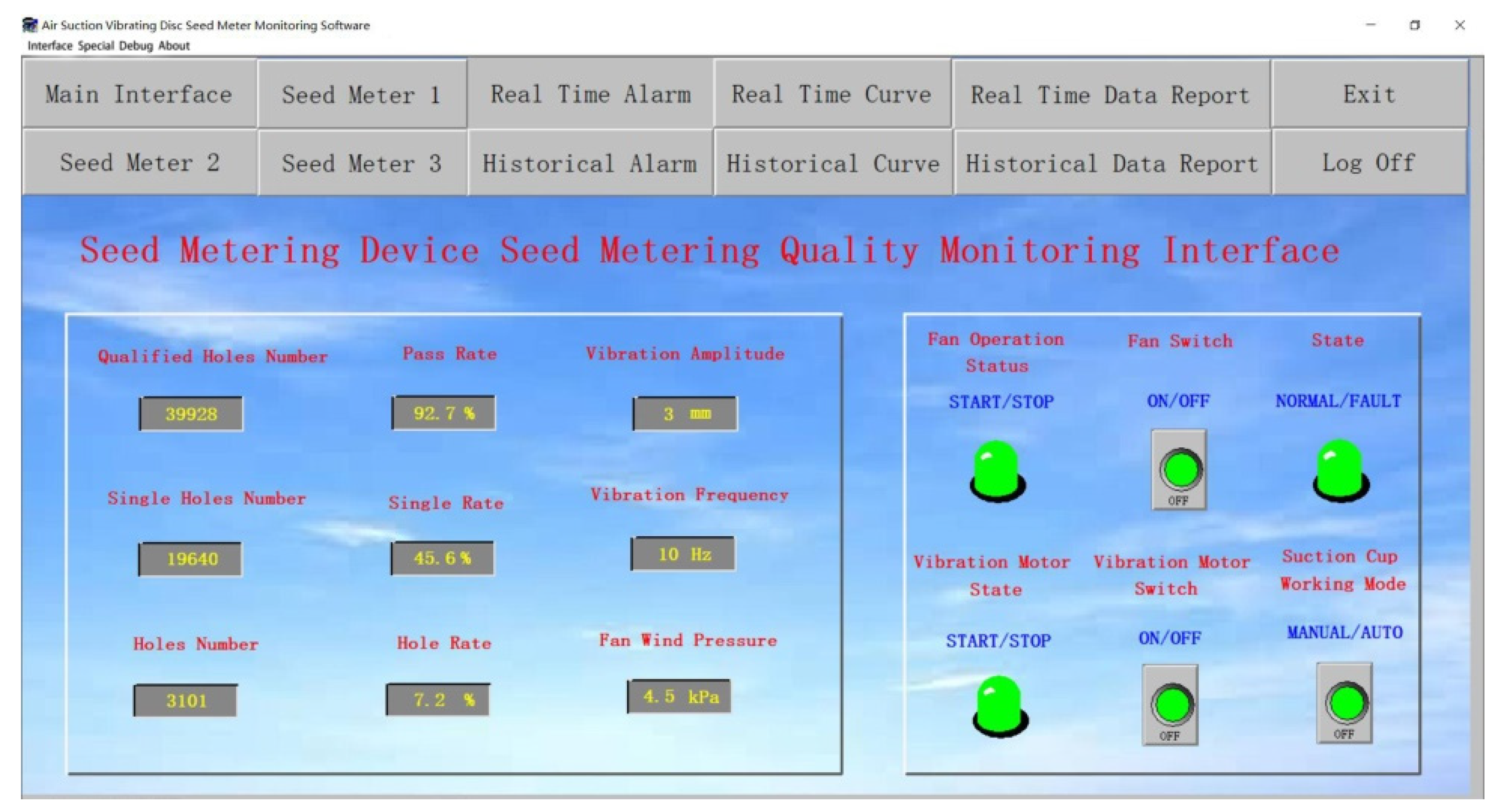Viewport: 1506px width, 812px height.
Task: Go to Seed Meter 1 page
Action: pos(361,94)
